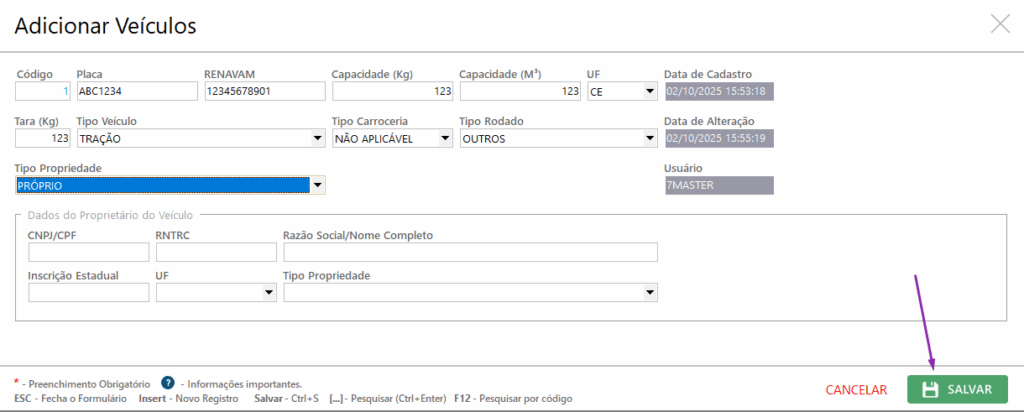The width and height of the screenshot is (1024, 412).
Task: Click the blue information question mark icon
Action: click(168, 383)
